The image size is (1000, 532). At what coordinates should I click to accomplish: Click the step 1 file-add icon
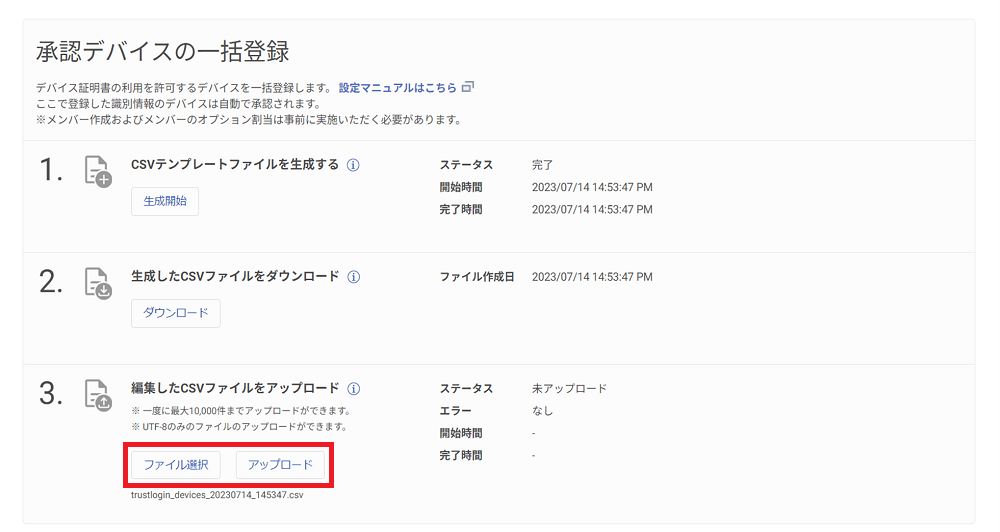(98, 172)
